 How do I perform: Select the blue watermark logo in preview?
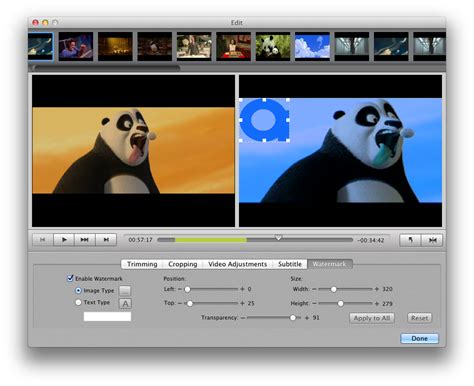tap(264, 120)
